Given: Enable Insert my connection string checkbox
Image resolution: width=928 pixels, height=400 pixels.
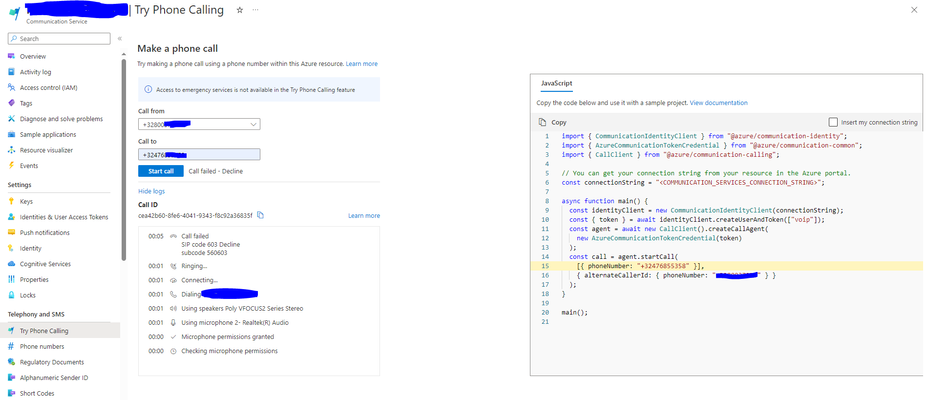Looking at the screenshot, I should (833, 122).
